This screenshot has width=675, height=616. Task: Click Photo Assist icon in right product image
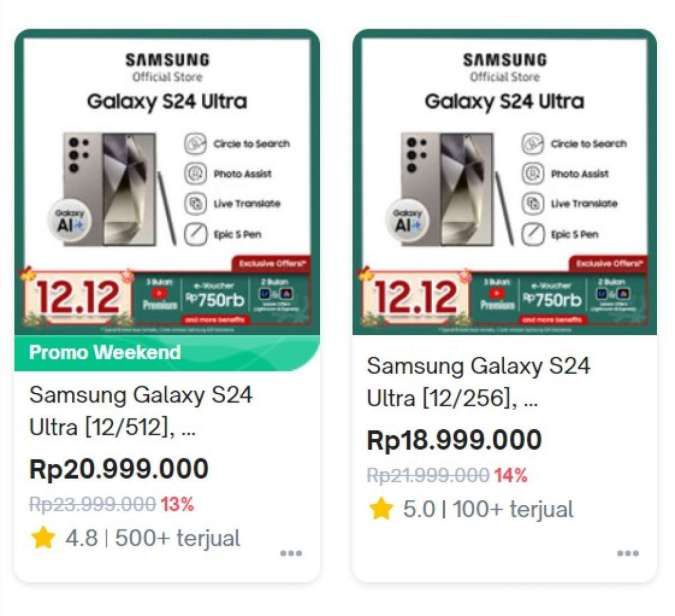tap(533, 173)
